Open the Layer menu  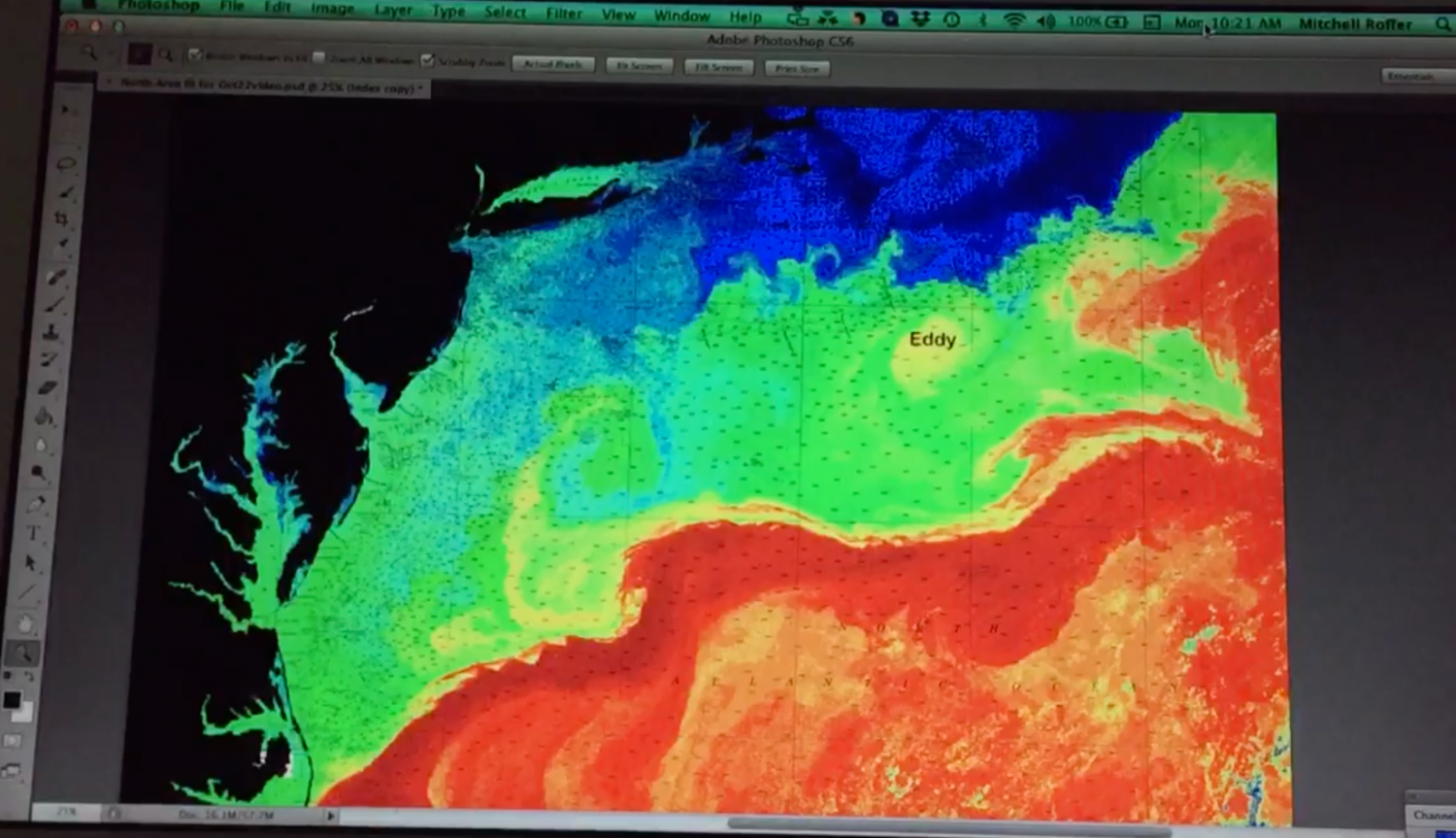[393, 10]
